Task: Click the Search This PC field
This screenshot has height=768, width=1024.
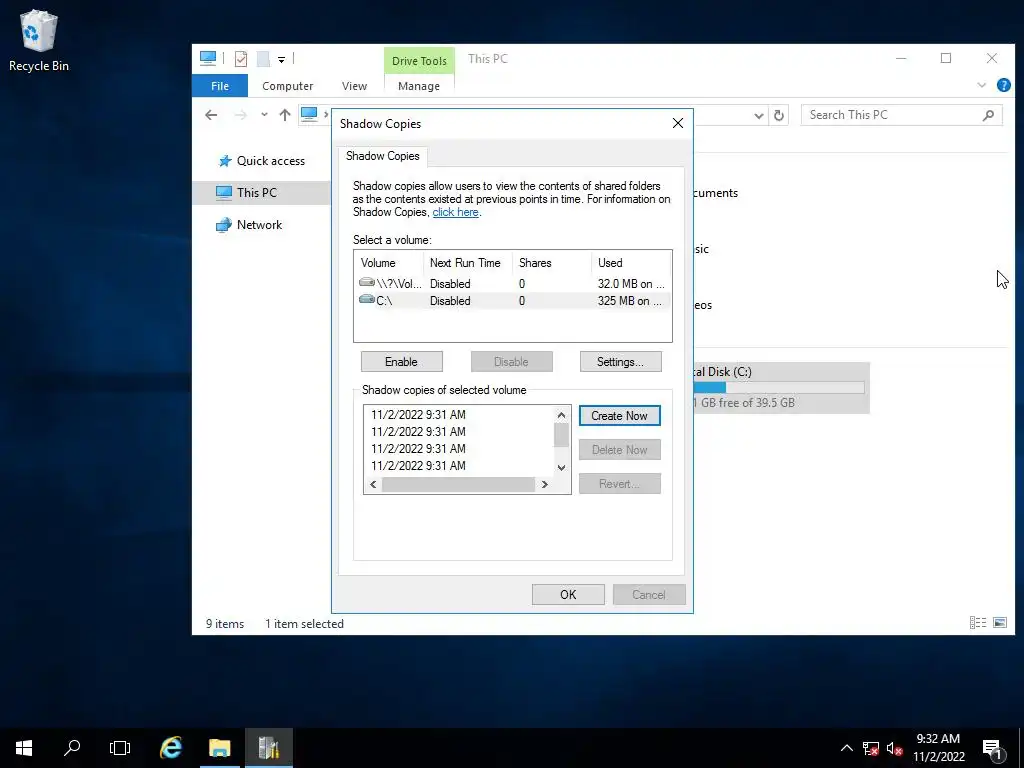Action: [x=901, y=115]
